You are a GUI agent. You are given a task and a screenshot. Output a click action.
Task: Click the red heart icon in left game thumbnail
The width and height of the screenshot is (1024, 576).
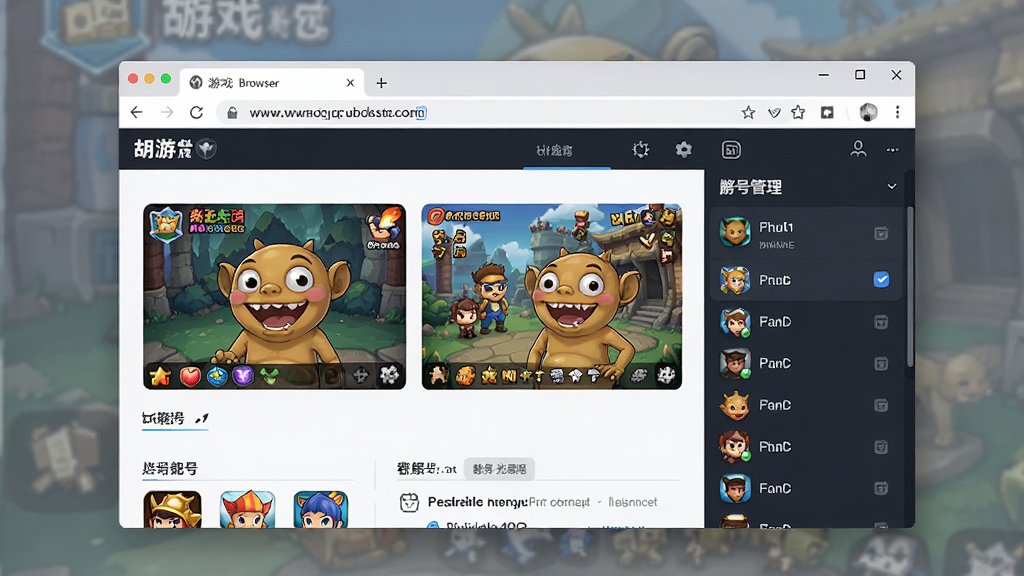[190, 376]
